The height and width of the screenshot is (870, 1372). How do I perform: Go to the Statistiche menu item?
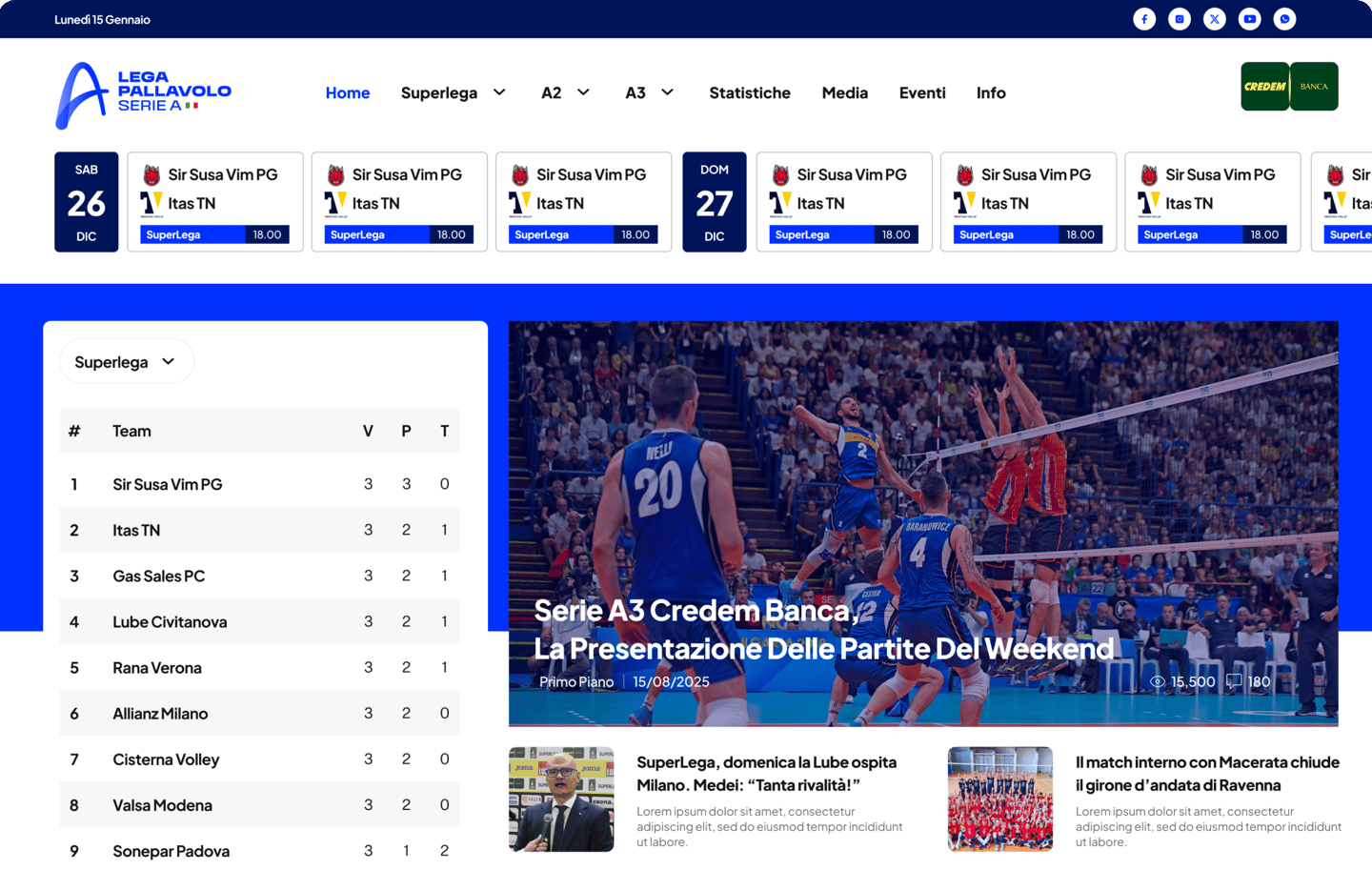(x=750, y=92)
